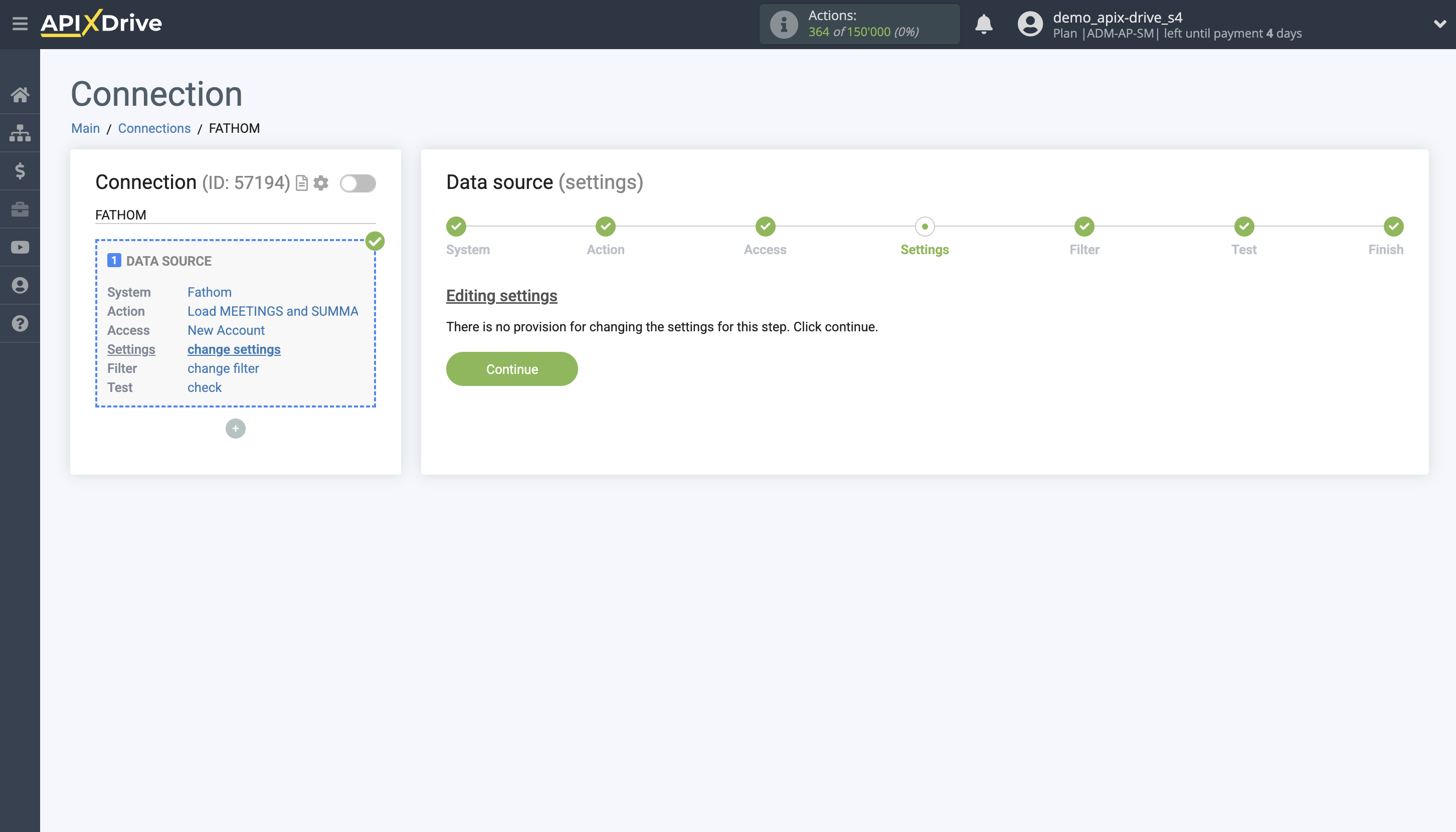Open the change settings link
Image resolution: width=1456 pixels, height=832 pixels.
234,349
